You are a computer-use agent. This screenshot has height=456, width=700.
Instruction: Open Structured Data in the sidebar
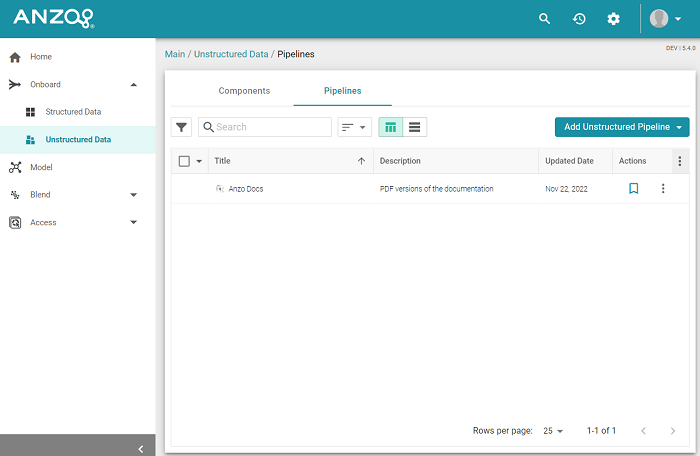pyautogui.click(x=73, y=112)
